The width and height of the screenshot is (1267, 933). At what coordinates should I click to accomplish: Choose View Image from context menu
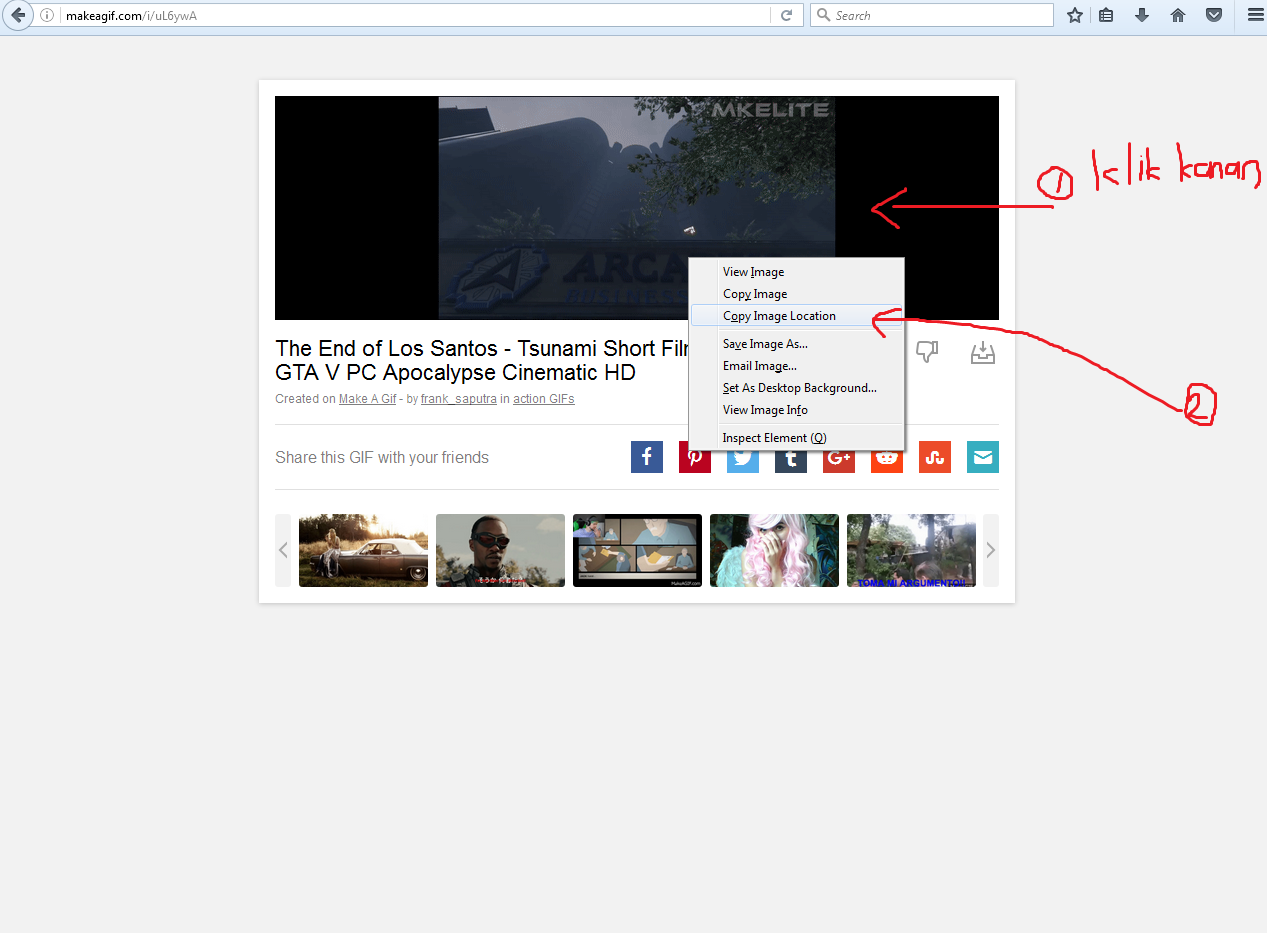[x=797, y=272]
